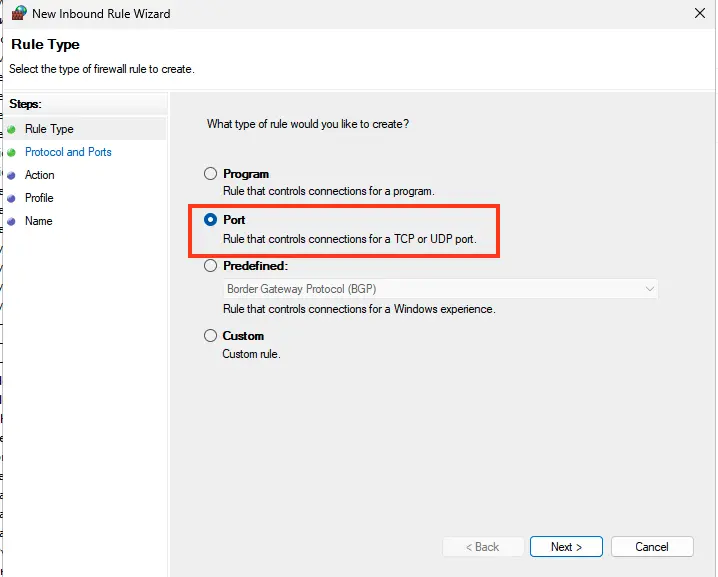
Task: Select Action in the steps list
Action: click(40, 175)
